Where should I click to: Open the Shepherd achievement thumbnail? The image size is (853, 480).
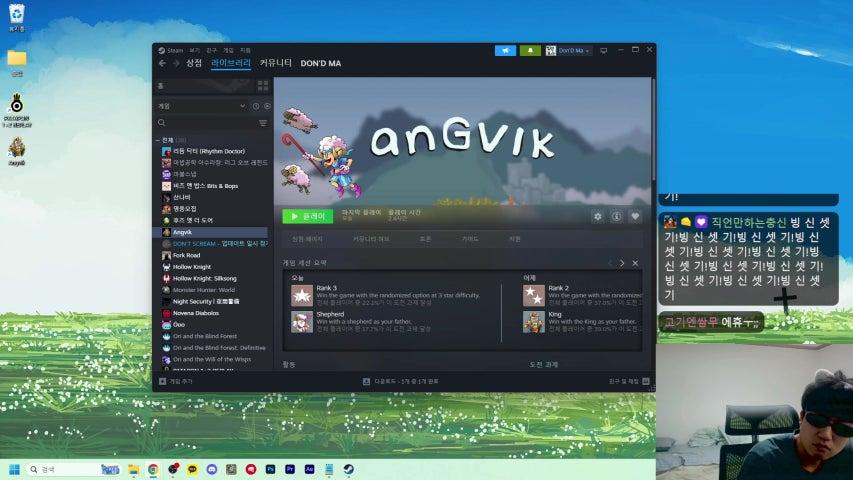[302, 322]
